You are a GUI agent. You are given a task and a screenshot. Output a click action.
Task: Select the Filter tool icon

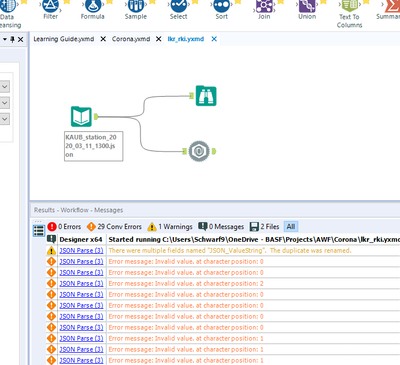[x=51, y=5]
